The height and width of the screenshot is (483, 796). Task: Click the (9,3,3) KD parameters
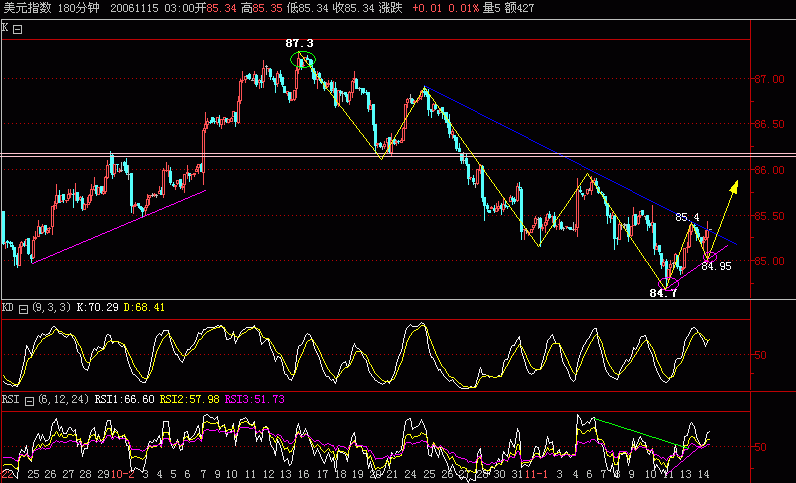pyautogui.click(x=51, y=308)
